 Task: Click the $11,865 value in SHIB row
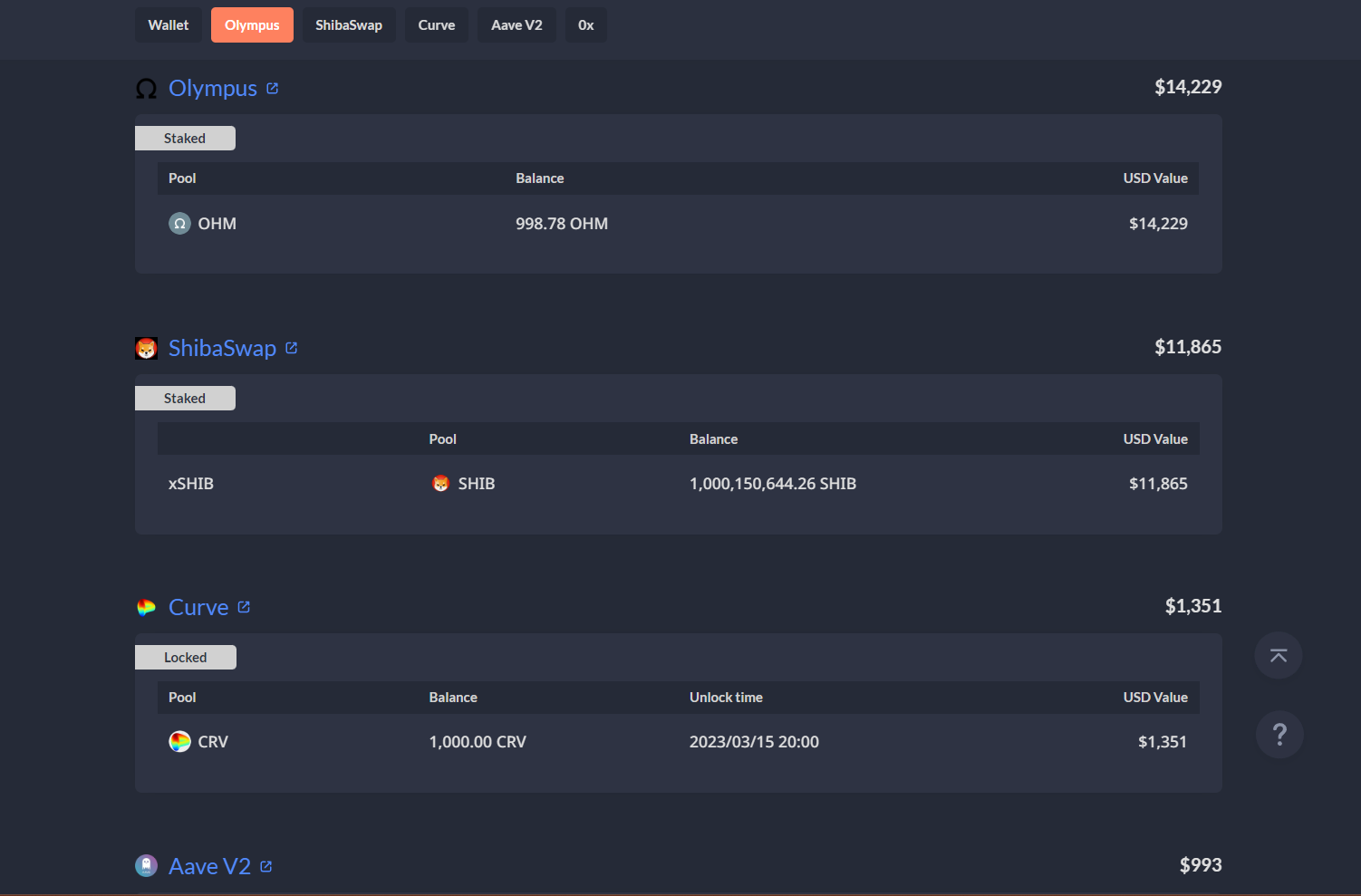point(1158,484)
